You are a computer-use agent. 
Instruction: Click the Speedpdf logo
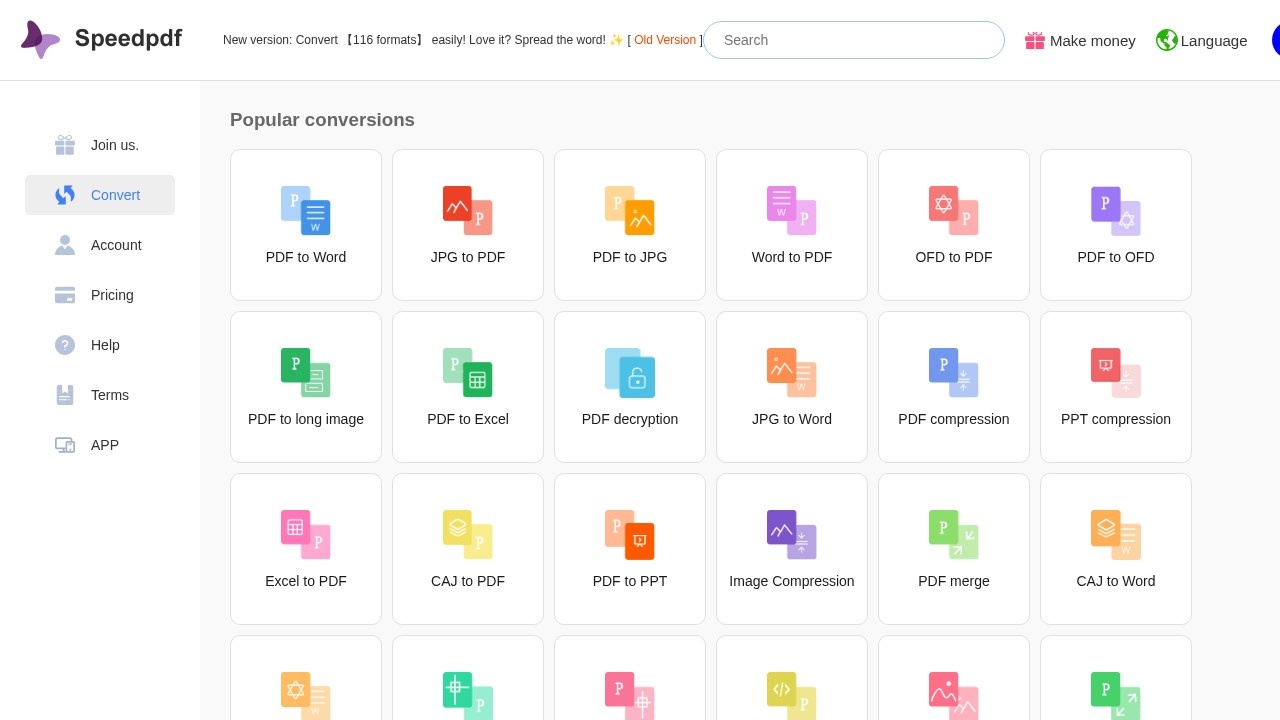[101, 39]
